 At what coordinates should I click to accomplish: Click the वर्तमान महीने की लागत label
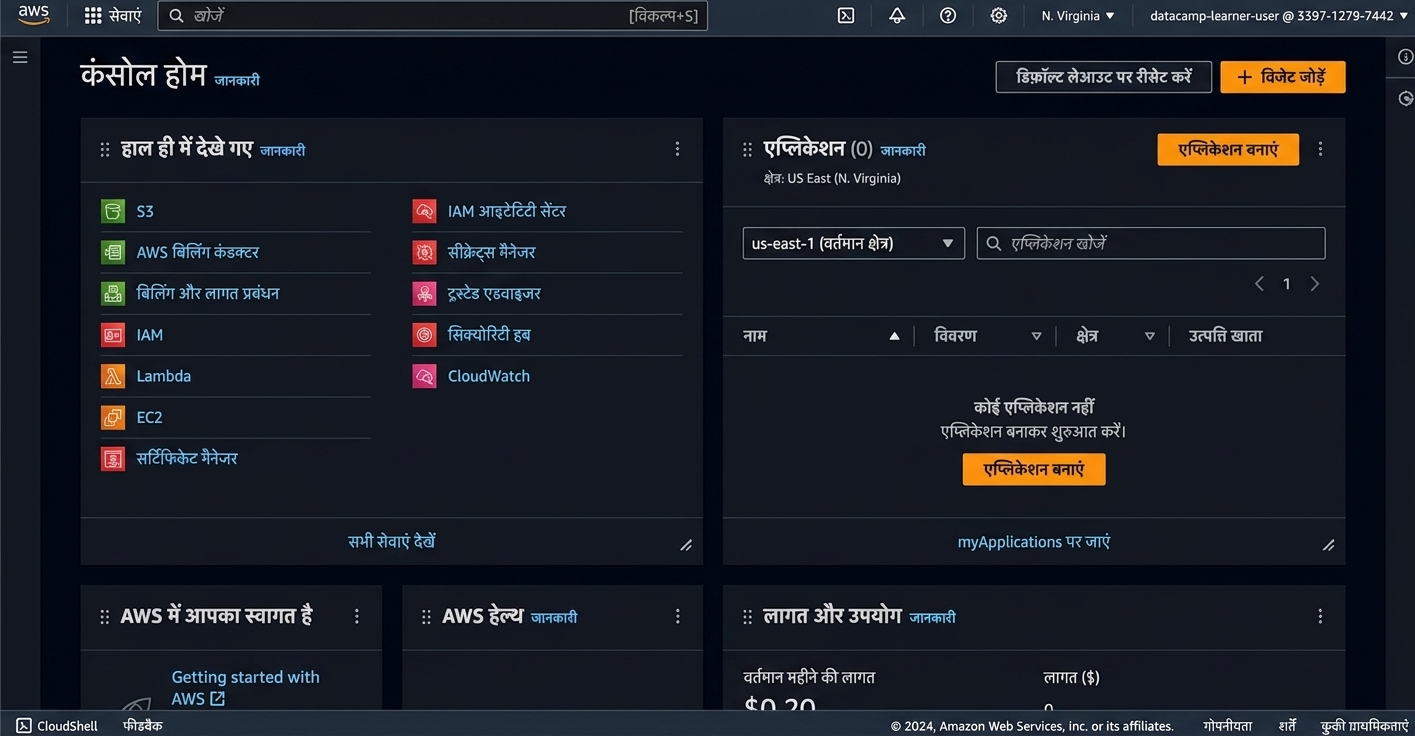click(809, 677)
